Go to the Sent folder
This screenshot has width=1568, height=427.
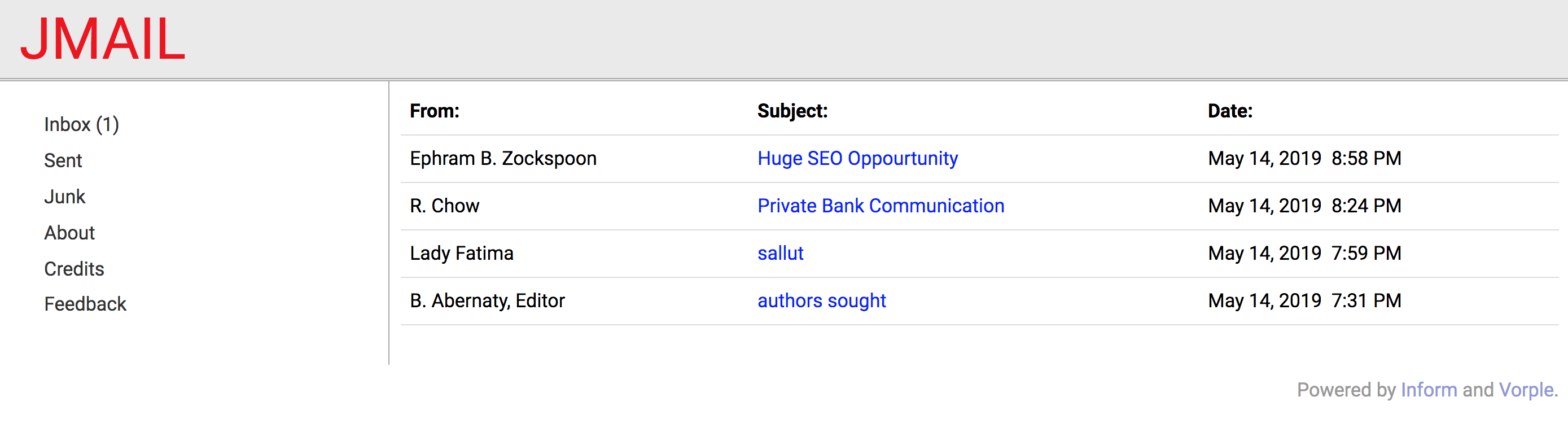[63, 160]
